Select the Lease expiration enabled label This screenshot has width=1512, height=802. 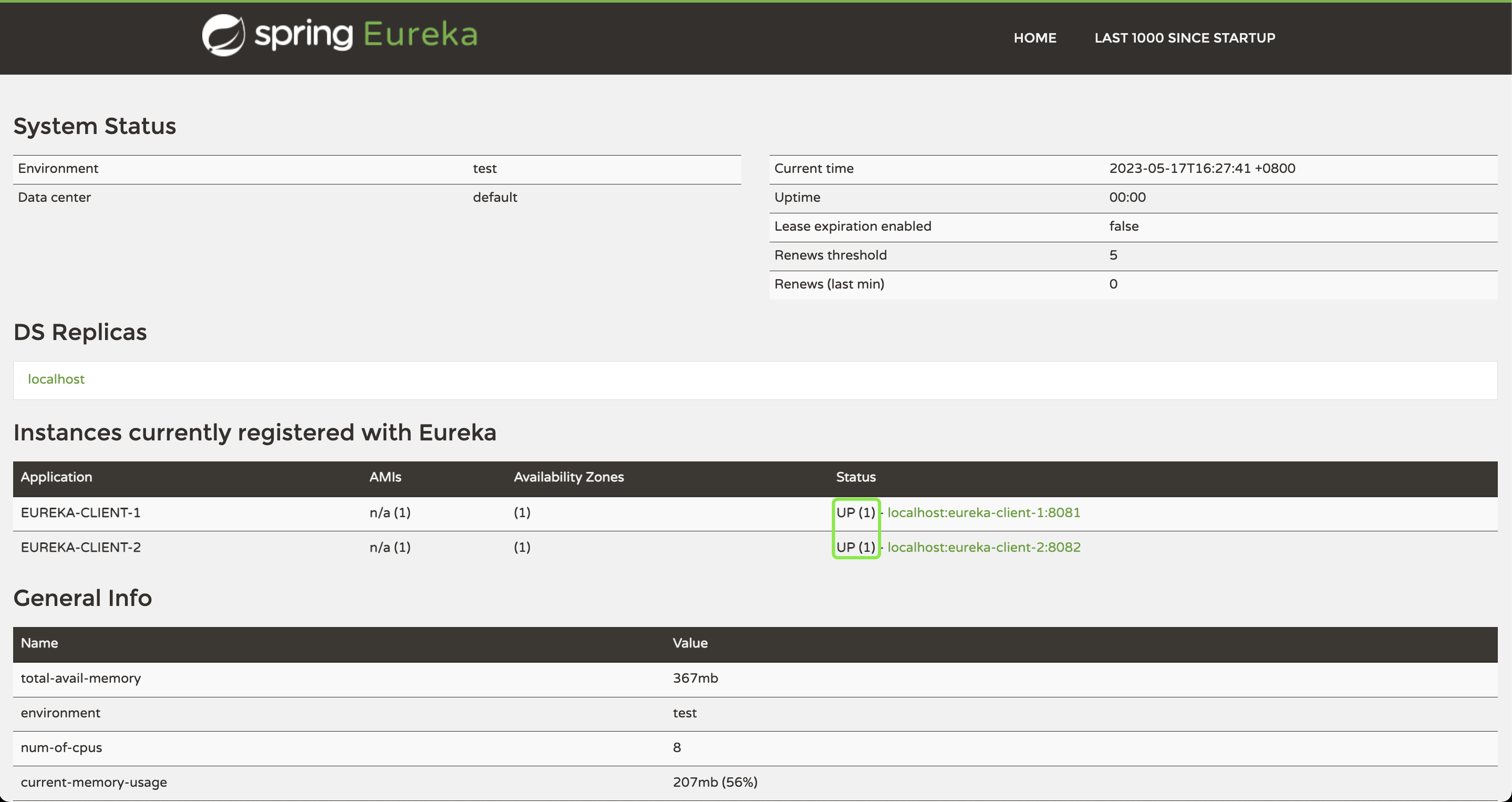(852, 226)
